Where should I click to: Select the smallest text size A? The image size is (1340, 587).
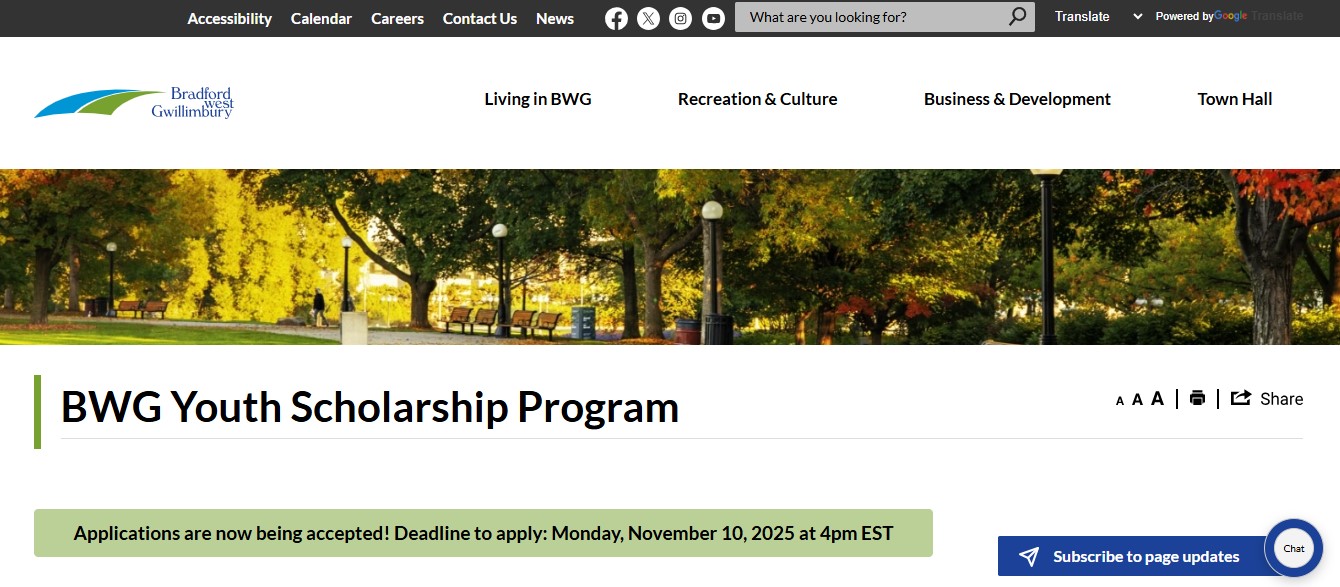point(1120,401)
